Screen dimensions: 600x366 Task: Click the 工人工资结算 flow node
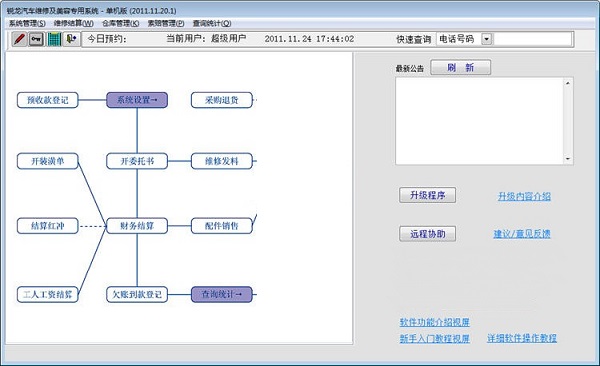(x=47, y=294)
